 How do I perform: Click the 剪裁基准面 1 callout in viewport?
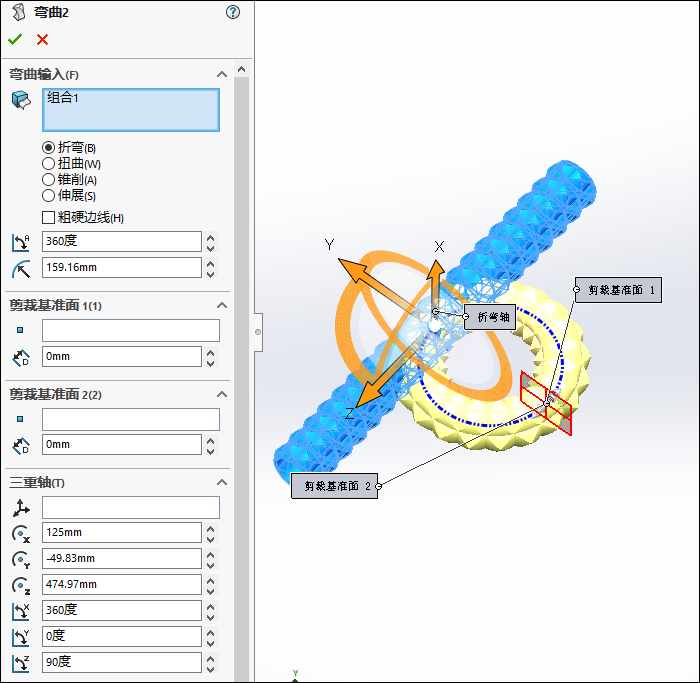coord(618,290)
